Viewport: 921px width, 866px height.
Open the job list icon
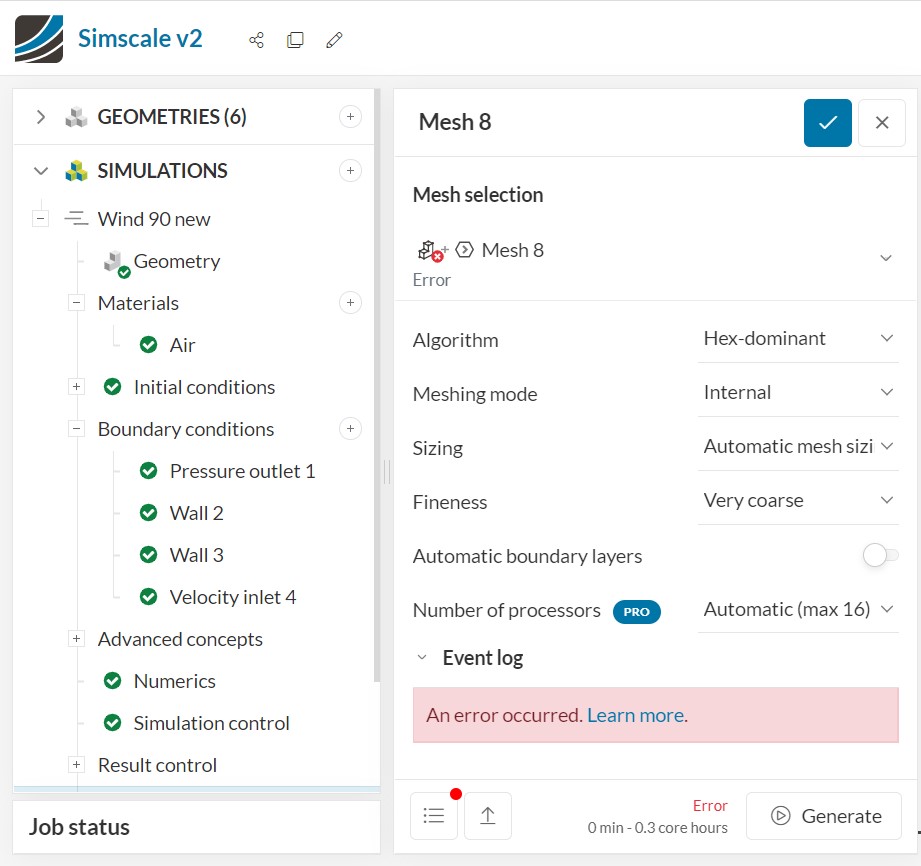pos(434,816)
